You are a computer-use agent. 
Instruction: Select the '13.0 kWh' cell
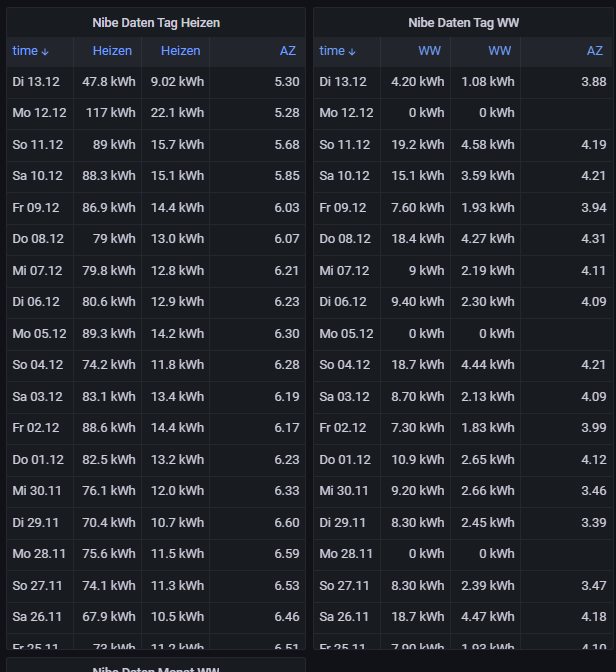(177, 239)
